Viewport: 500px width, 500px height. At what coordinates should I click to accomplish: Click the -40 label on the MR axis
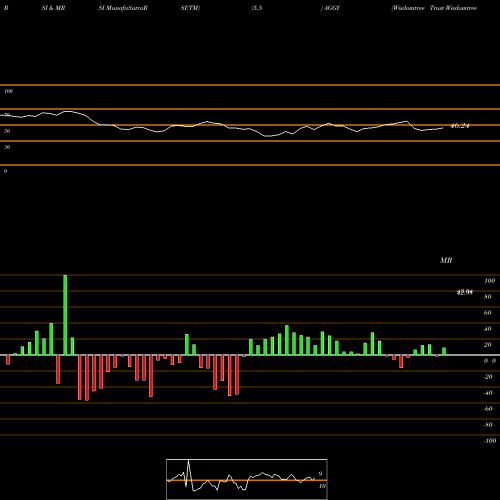[x=488, y=393]
